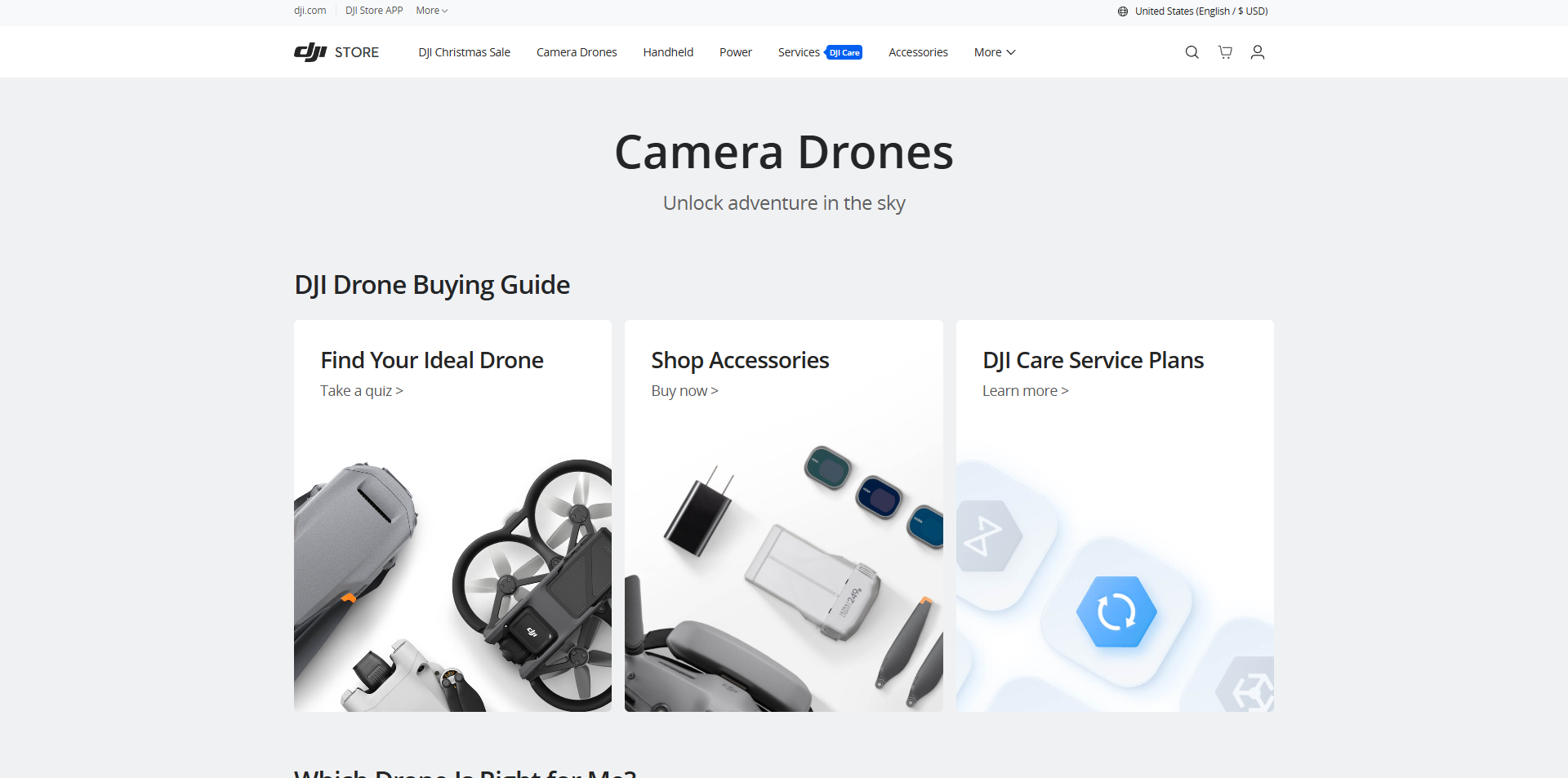The image size is (1568, 778).
Task: Click the blue DJI Care badge next to Services
Action: (x=844, y=51)
